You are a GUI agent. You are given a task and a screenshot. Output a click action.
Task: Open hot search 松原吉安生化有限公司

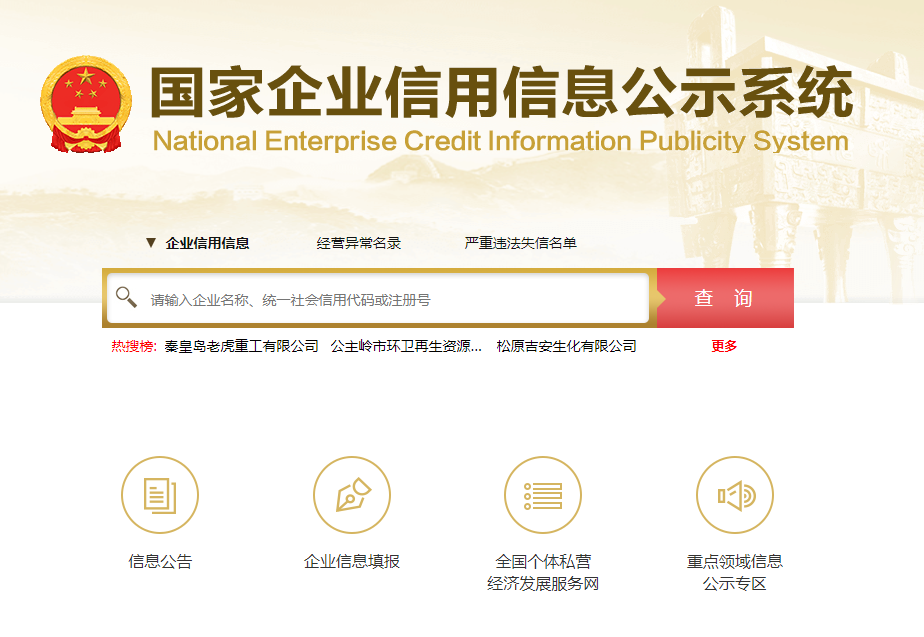[566, 346]
